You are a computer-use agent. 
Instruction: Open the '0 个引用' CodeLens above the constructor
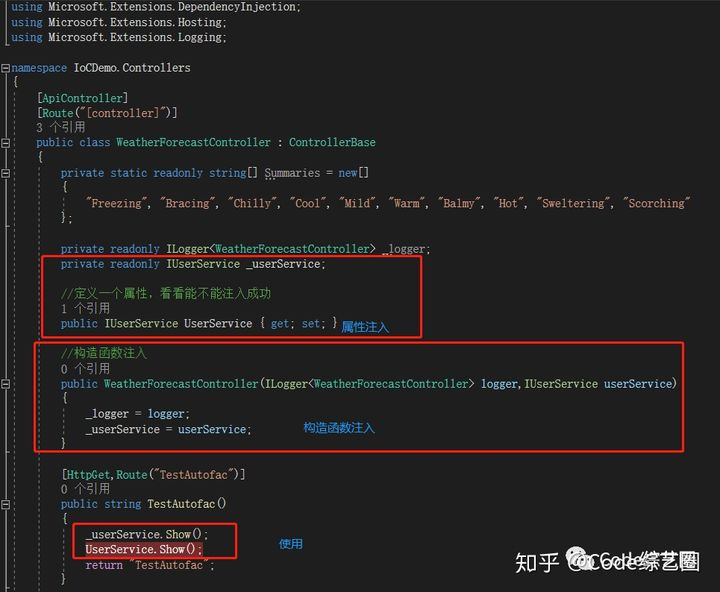click(x=85, y=369)
